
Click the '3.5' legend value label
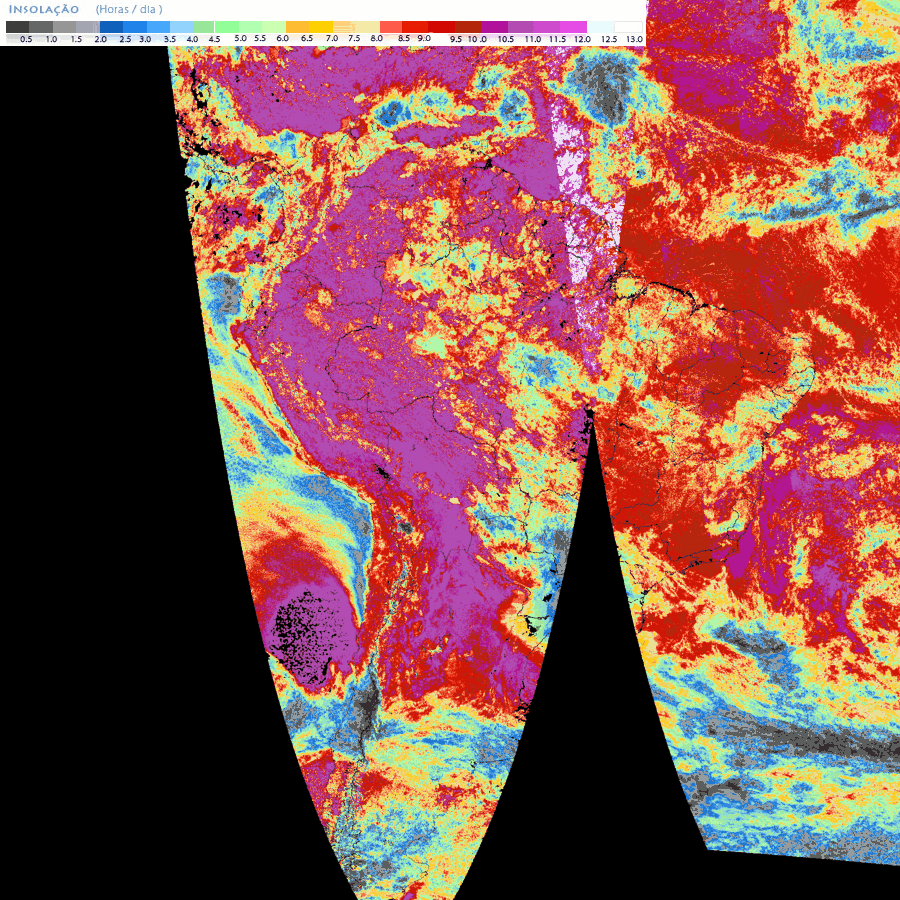point(170,39)
